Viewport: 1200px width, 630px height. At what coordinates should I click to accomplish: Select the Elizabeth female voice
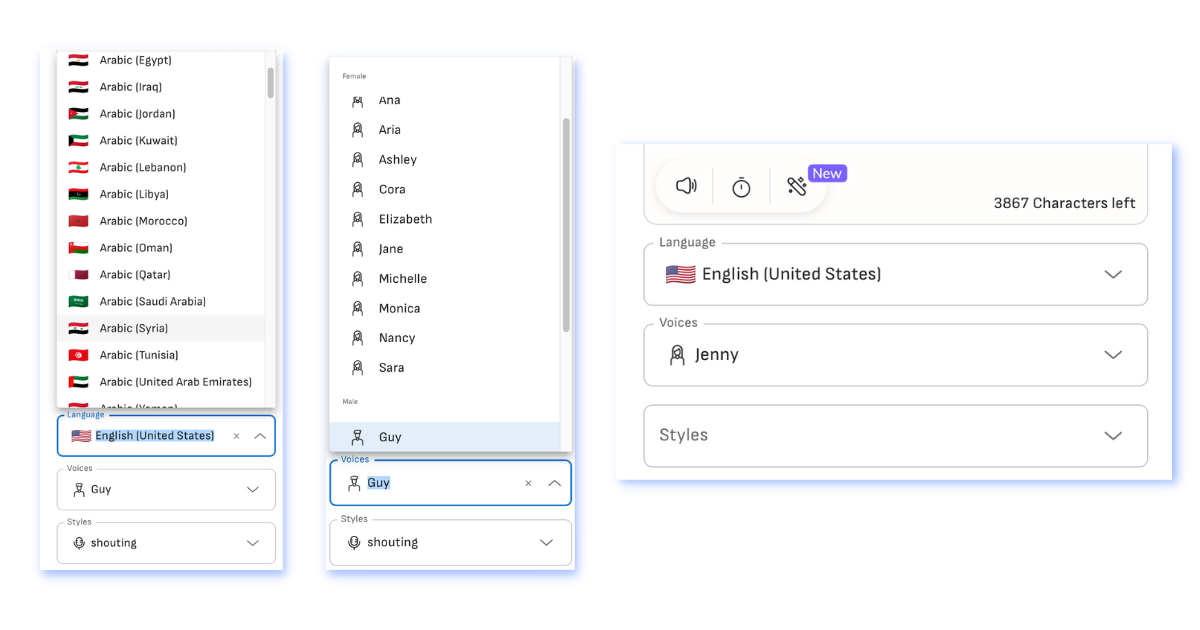[x=405, y=219]
